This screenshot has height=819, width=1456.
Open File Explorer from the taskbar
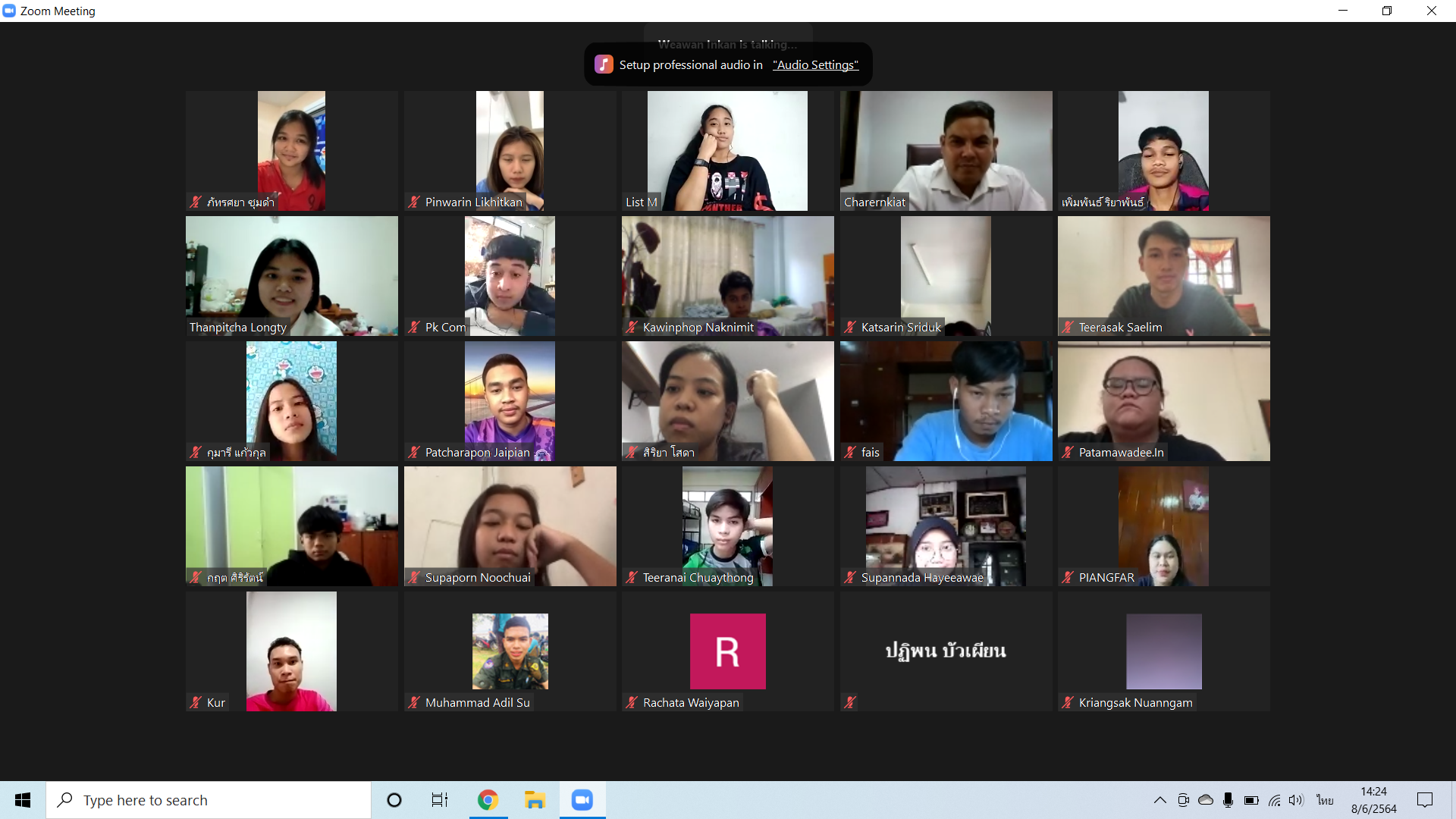[535, 800]
